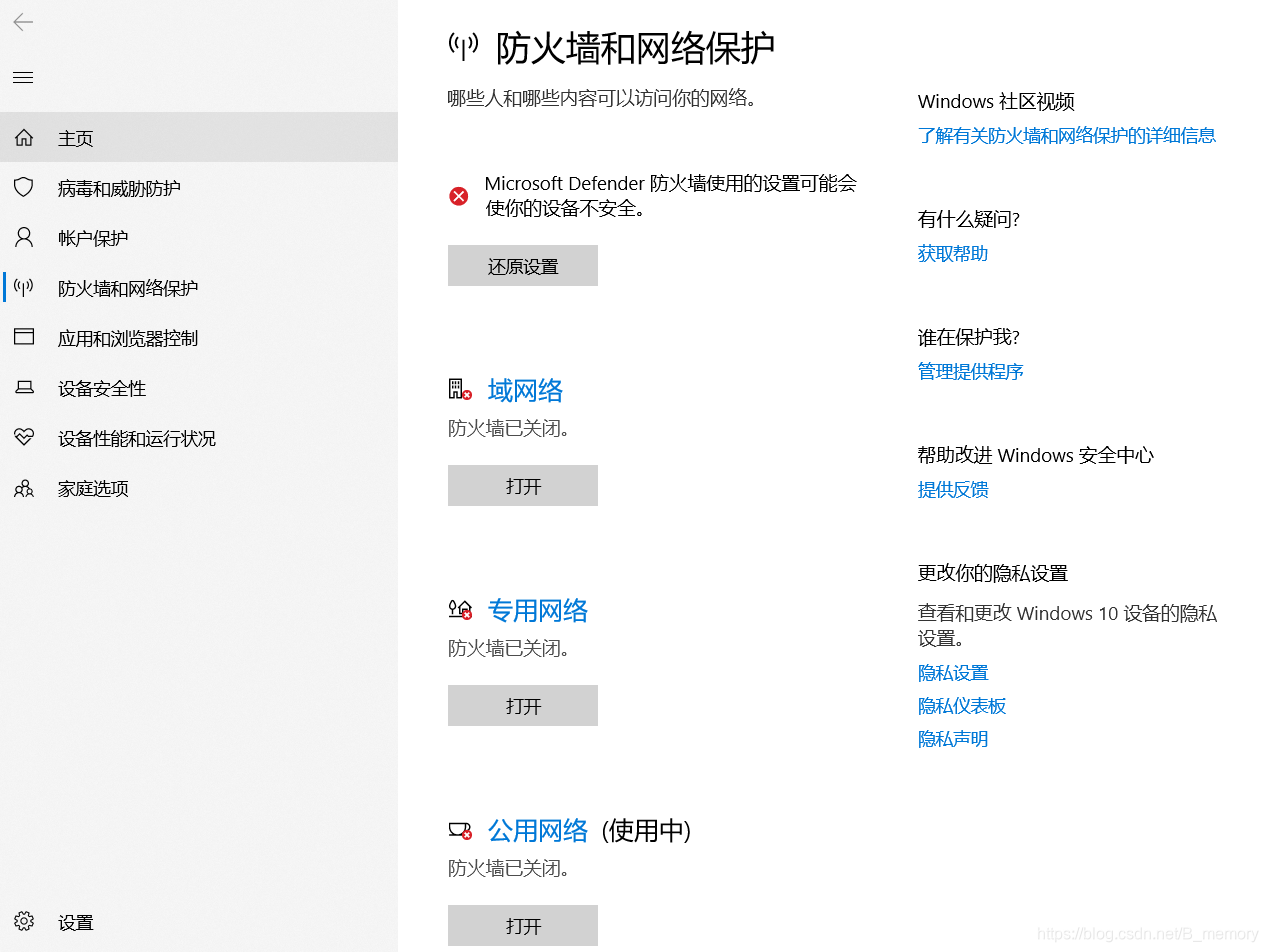
Task: Open the 域网络 link
Action: tap(526, 390)
